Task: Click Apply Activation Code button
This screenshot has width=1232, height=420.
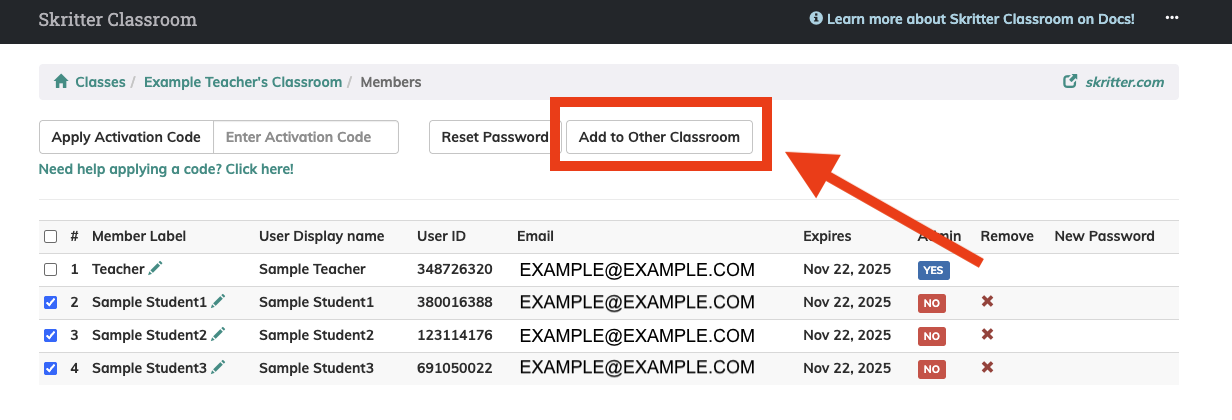Action: pos(126,137)
